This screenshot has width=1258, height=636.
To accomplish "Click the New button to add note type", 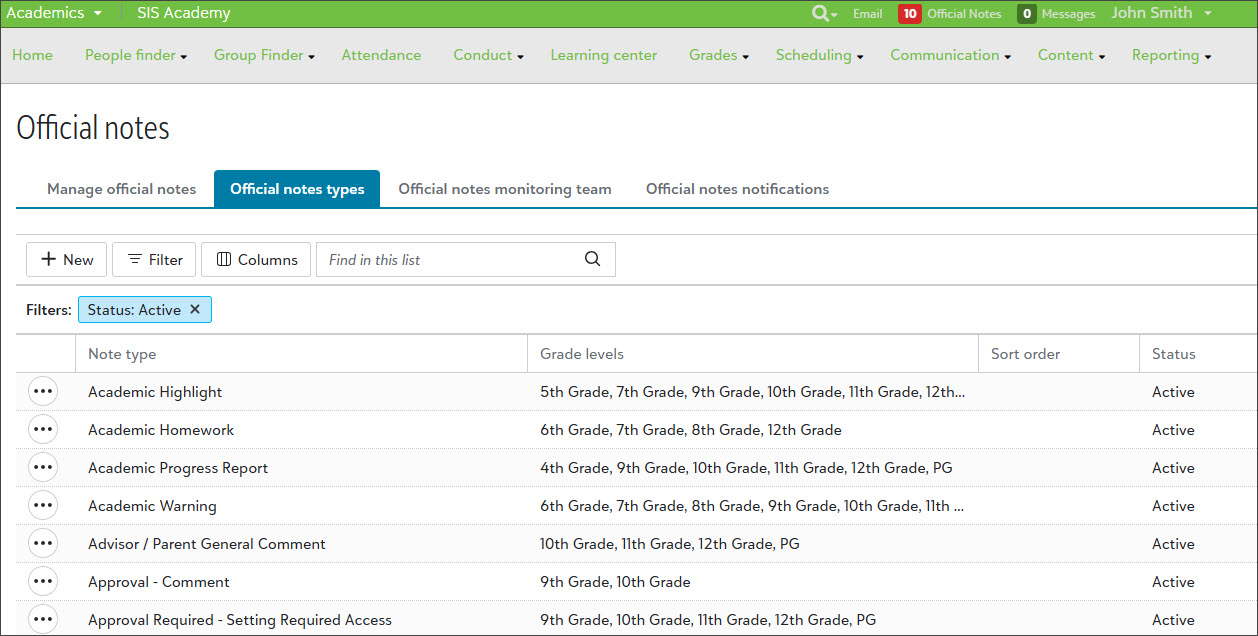I will [x=67, y=260].
